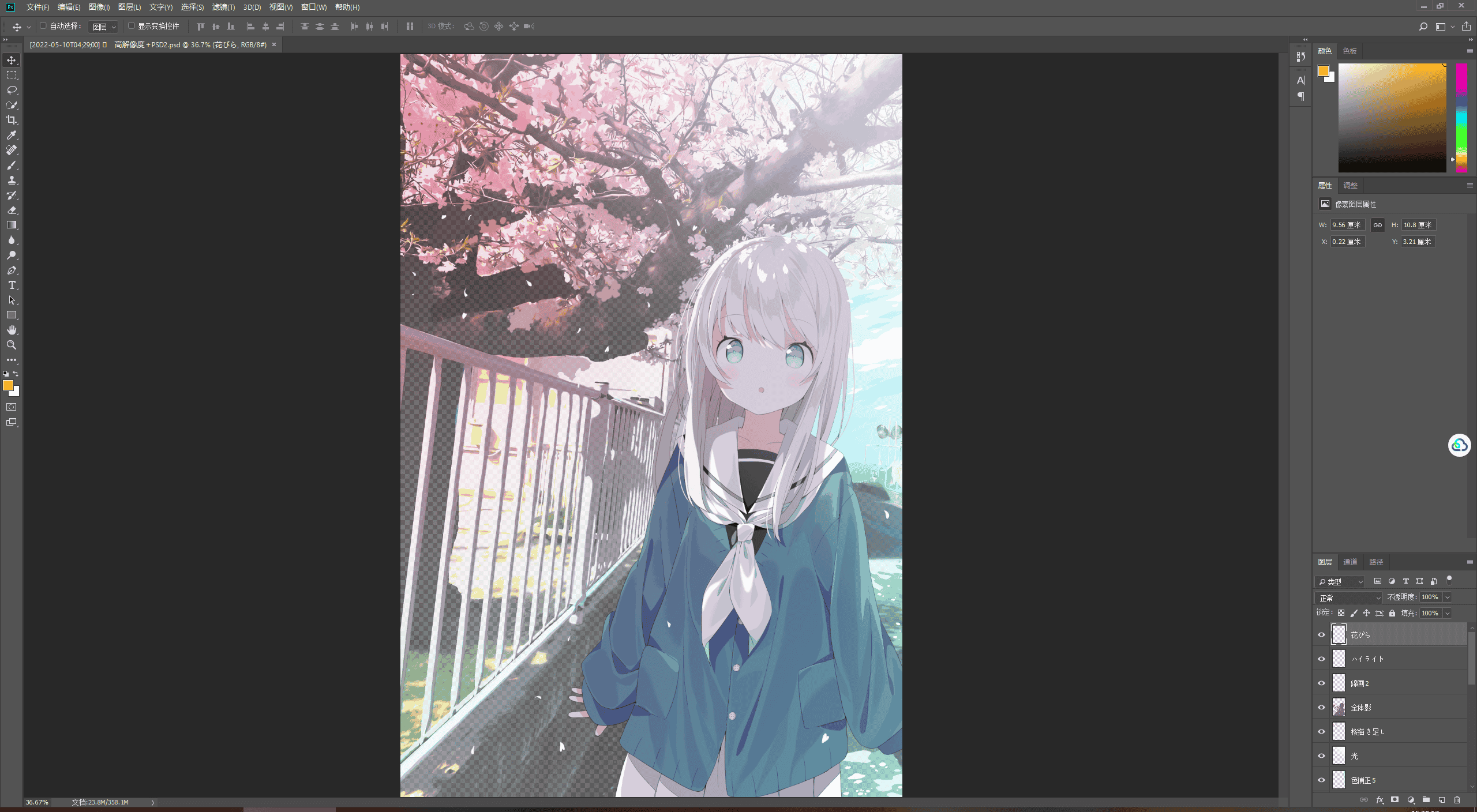Activate the Hand tool
Screen dimensions: 1477x812
[12, 330]
